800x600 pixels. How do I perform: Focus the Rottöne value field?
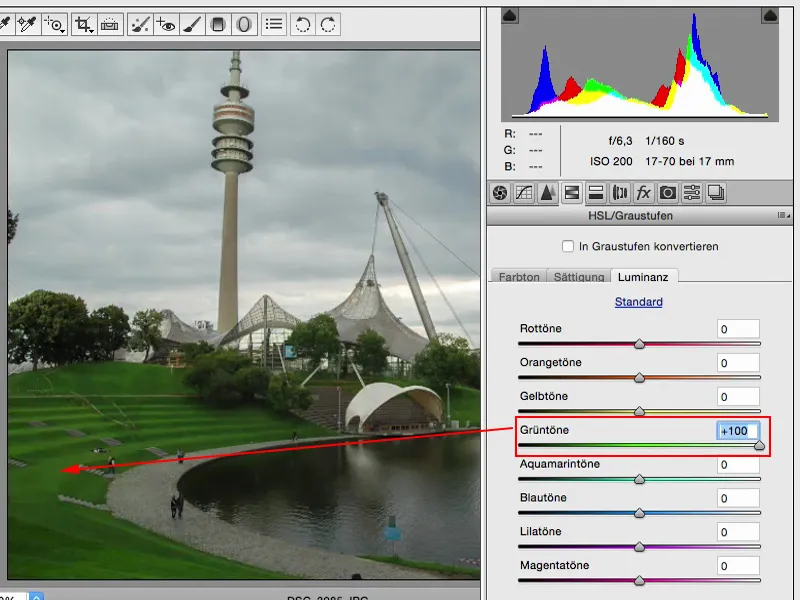[x=738, y=329]
